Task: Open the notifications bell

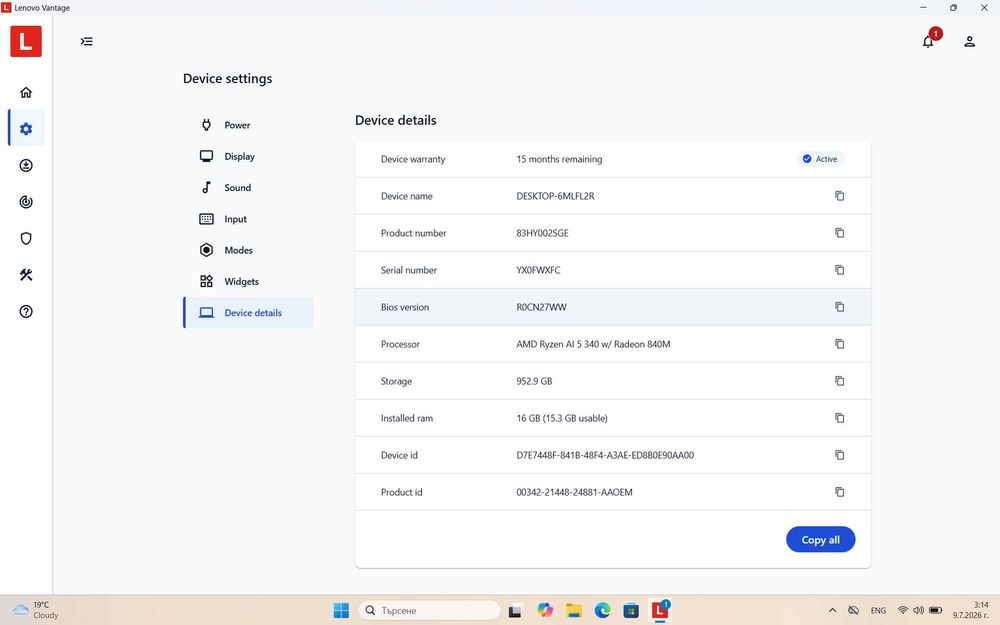Action: 929,41
